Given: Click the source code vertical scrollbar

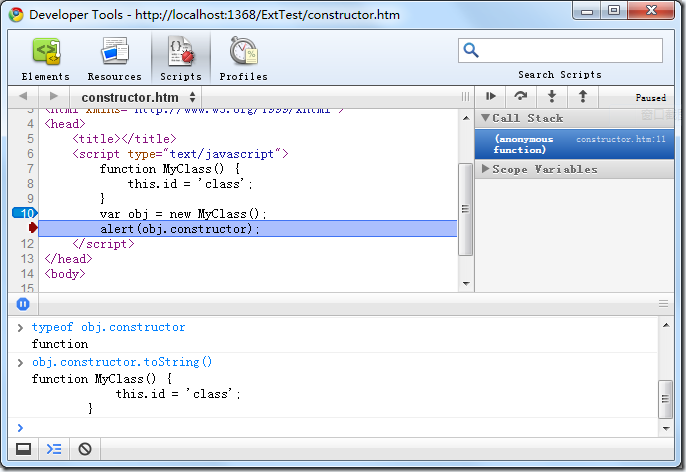Looking at the screenshot, I should [465, 209].
